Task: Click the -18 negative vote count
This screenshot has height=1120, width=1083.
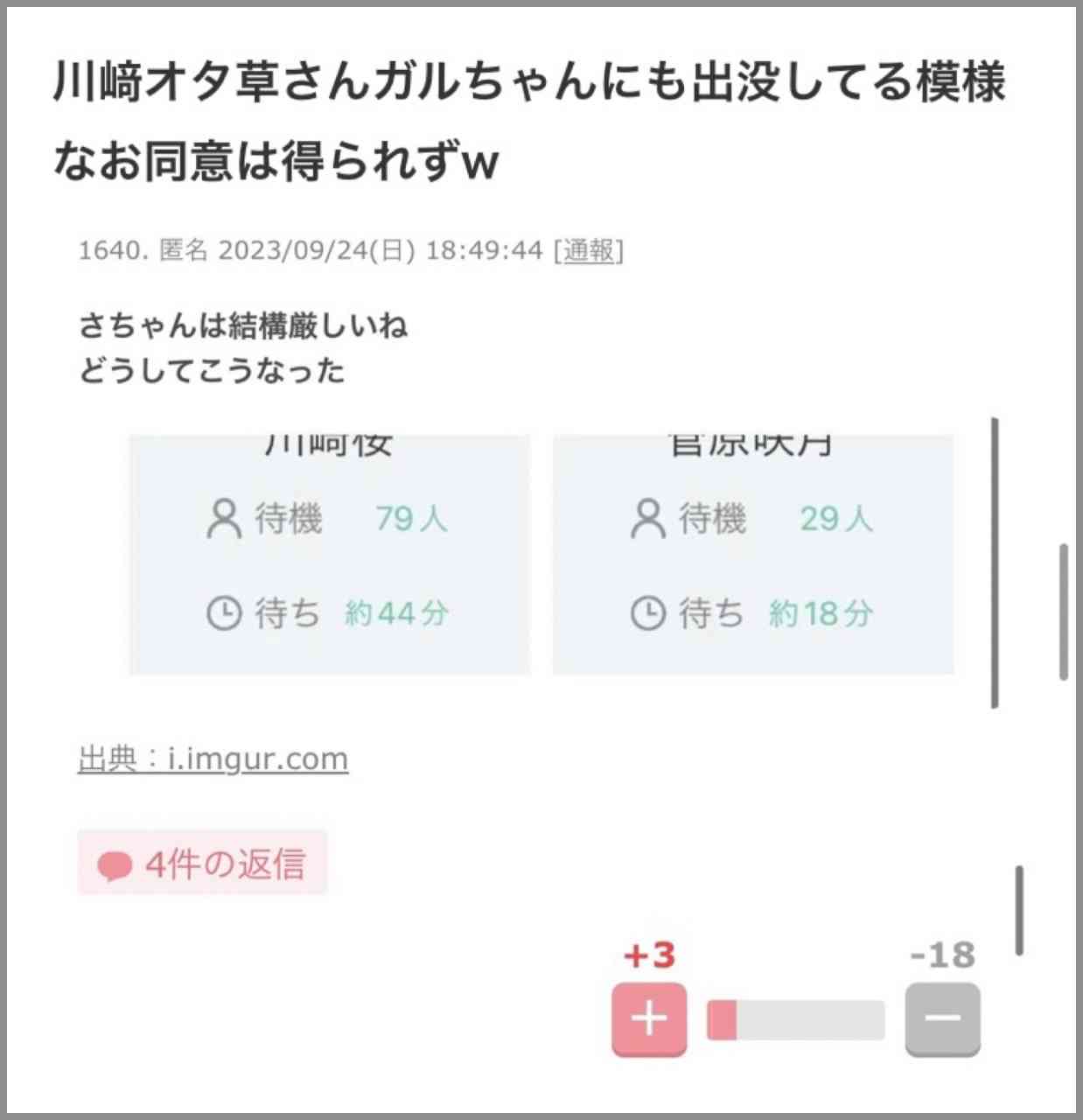Action: [x=942, y=955]
